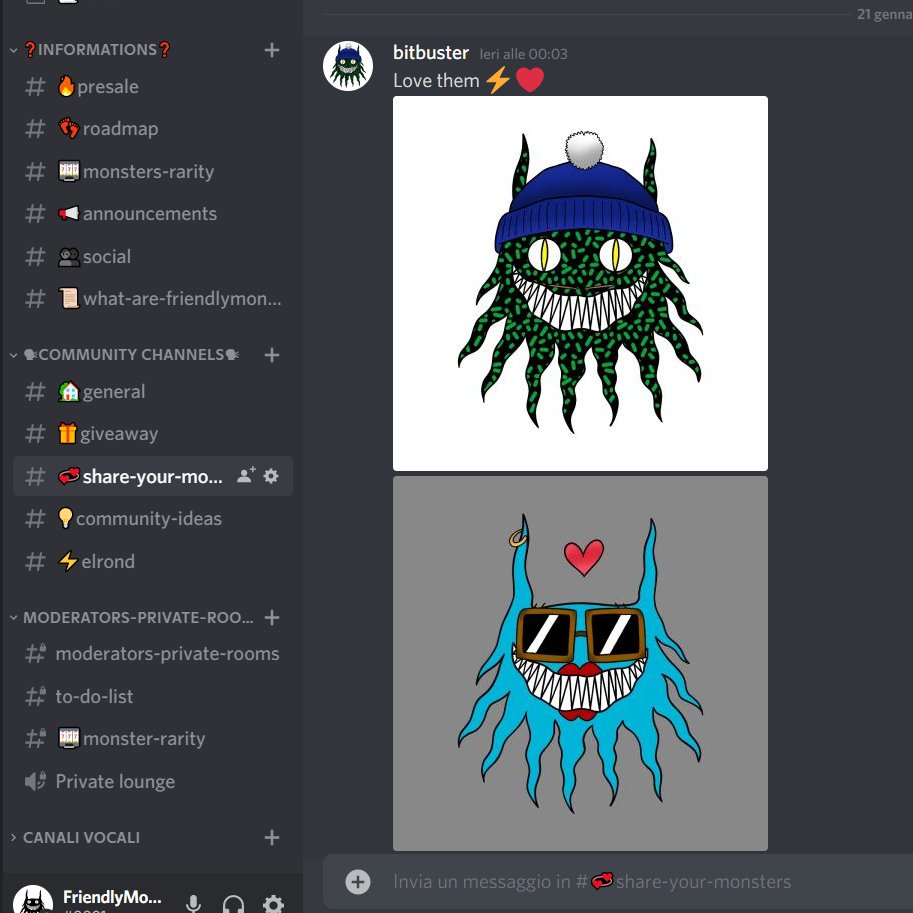Click the attach file plus button
Viewport: 913px width, 913px height.
coord(358,882)
